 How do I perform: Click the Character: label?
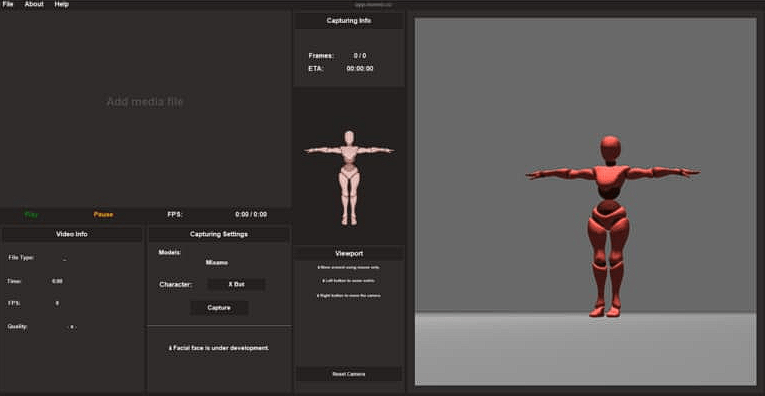point(176,284)
